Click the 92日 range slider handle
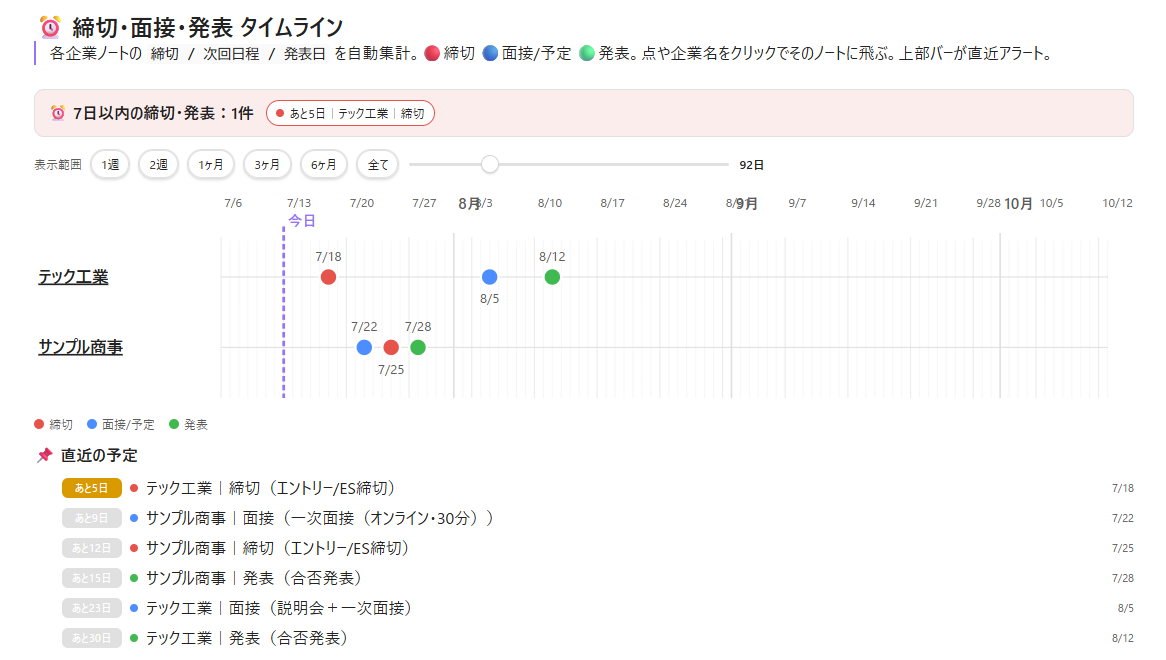This screenshot has width=1166, height=660. pyautogui.click(x=489, y=164)
